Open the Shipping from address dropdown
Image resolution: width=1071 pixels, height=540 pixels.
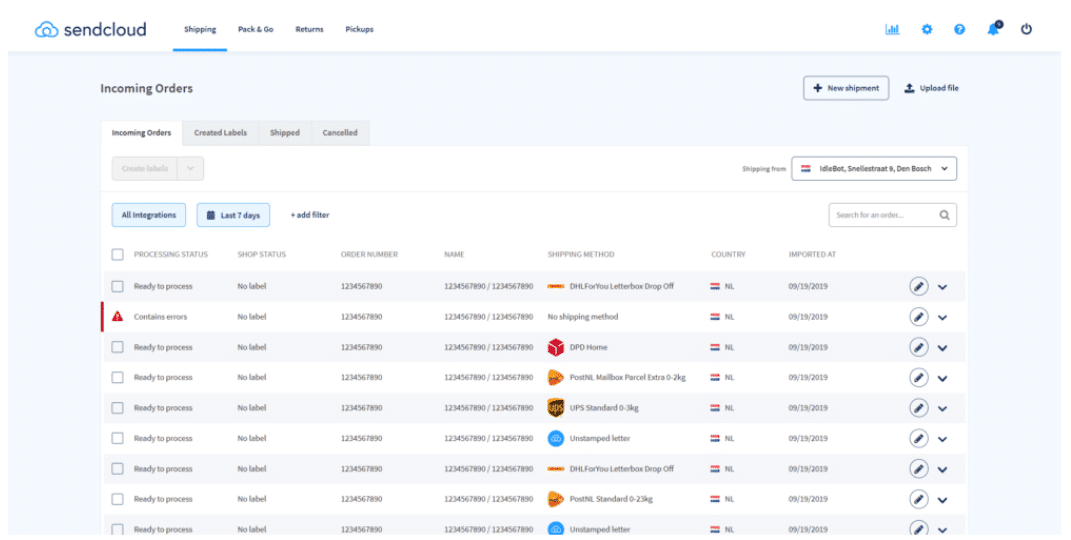(x=874, y=169)
